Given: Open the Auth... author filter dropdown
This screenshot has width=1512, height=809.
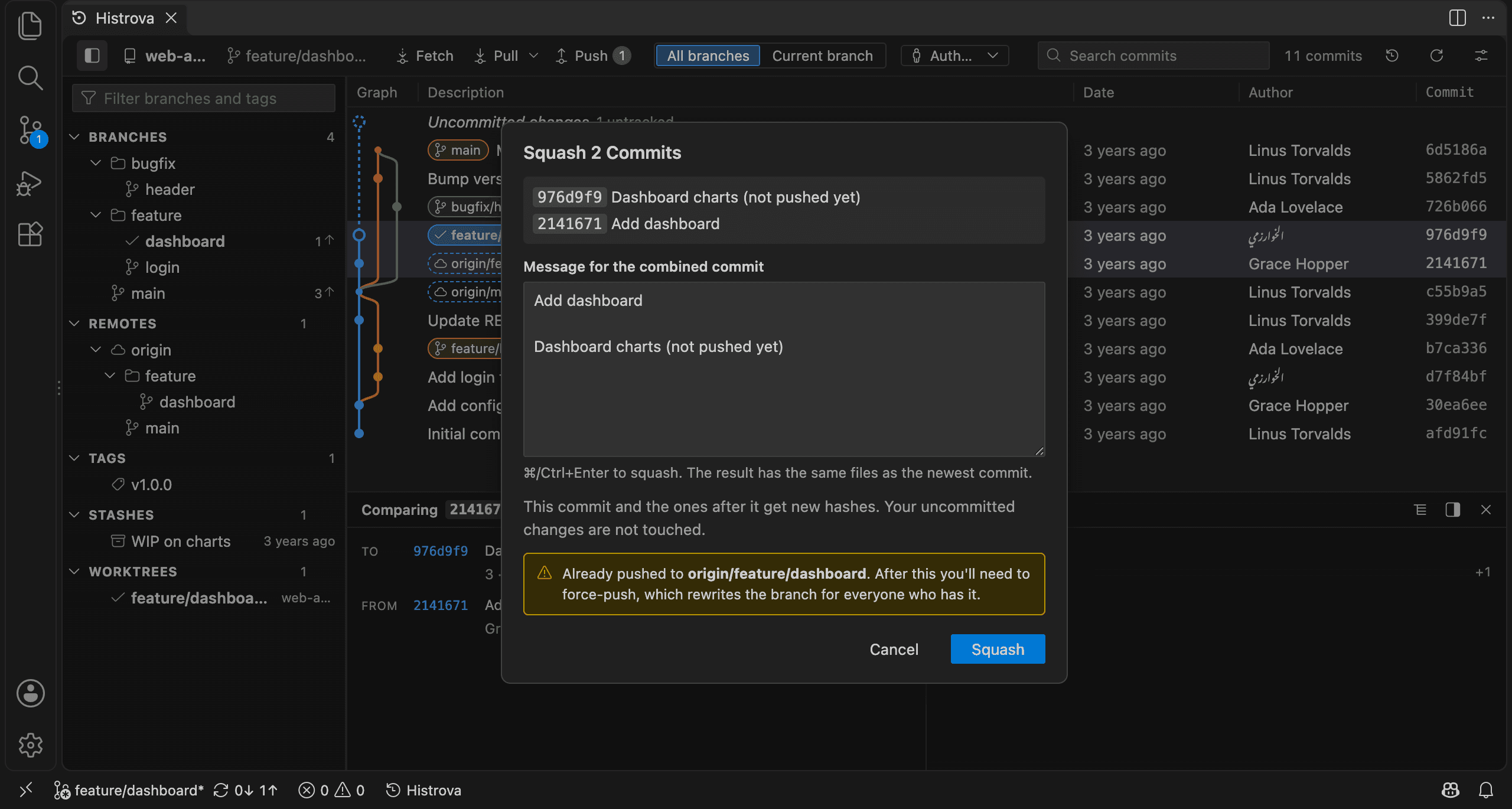Looking at the screenshot, I should [x=954, y=56].
